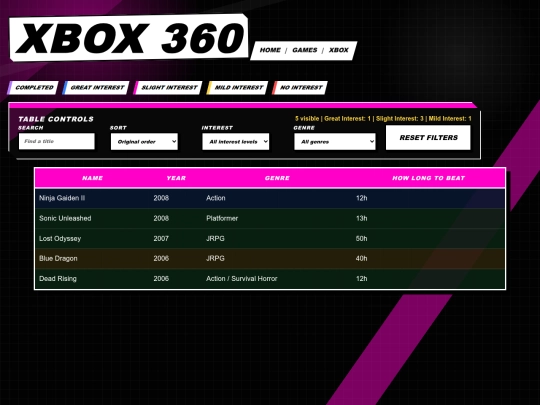This screenshot has width=540, height=405.
Task: Click the Action / Survival Horror genre cell
Action: coord(241,279)
